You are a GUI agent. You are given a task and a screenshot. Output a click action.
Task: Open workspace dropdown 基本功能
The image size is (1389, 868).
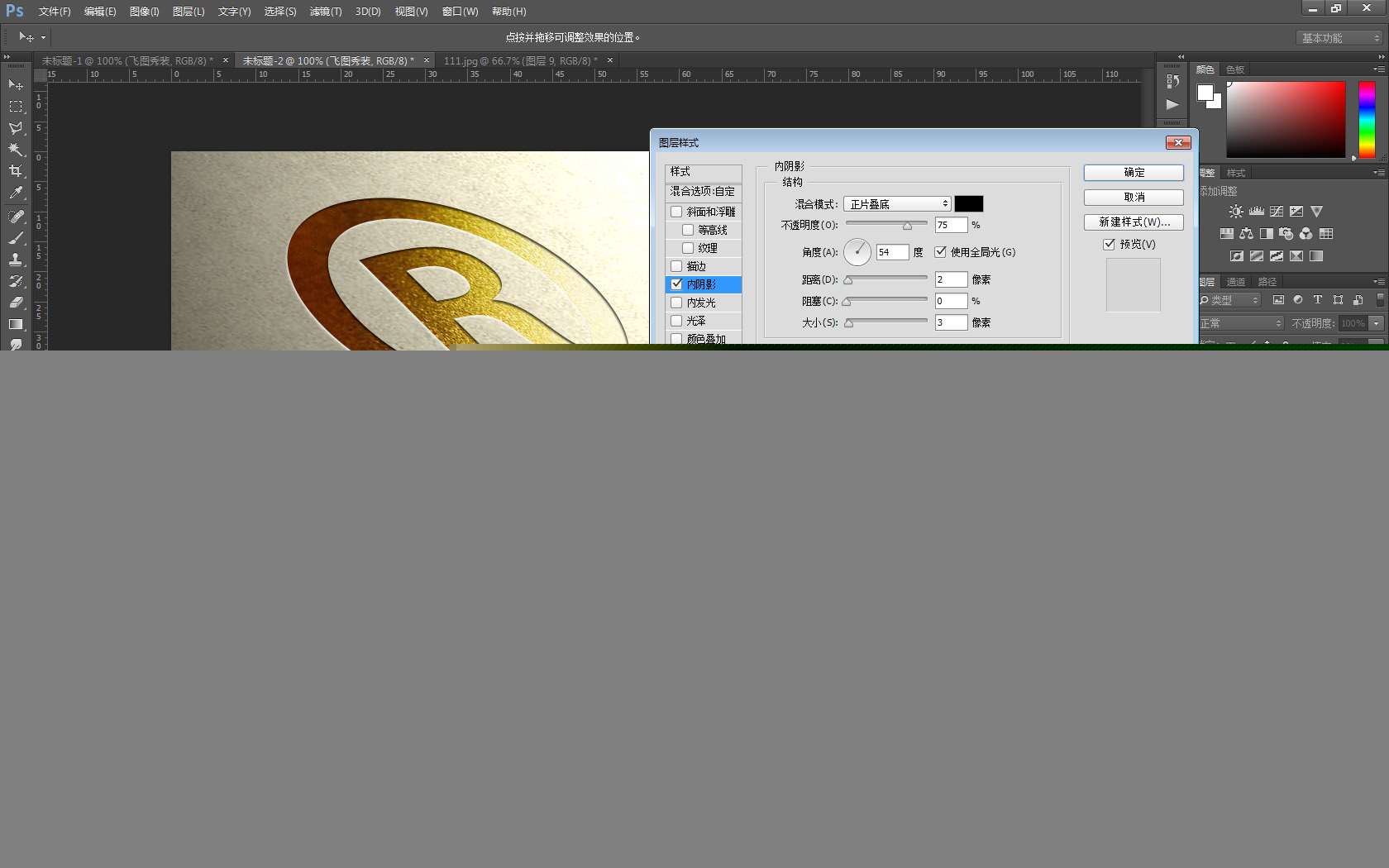tap(1339, 38)
